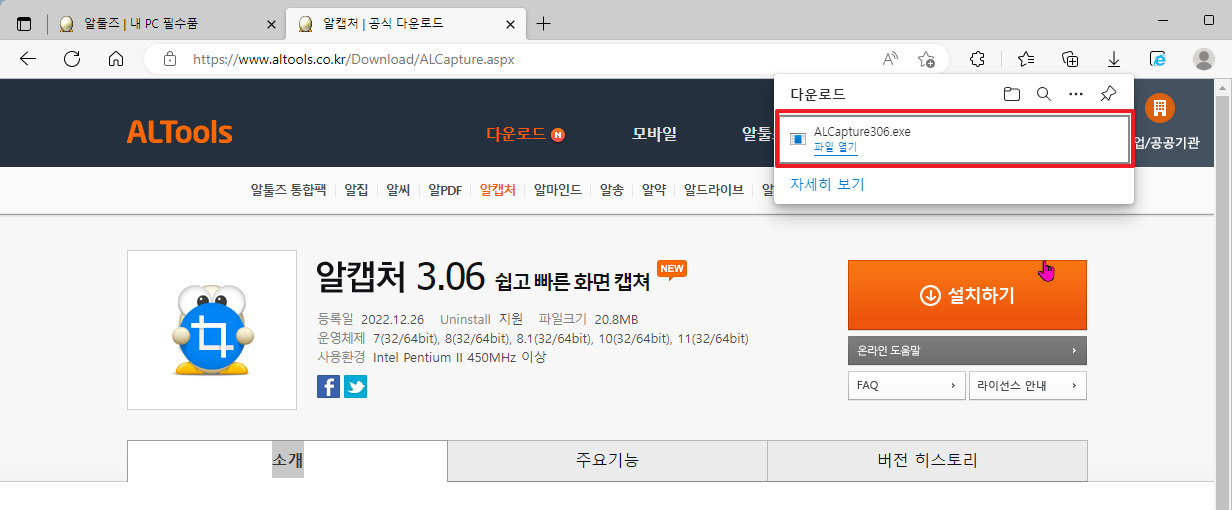Go to 알마인드 product page
Screen dimensions: 1232x510
click(x=557, y=189)
